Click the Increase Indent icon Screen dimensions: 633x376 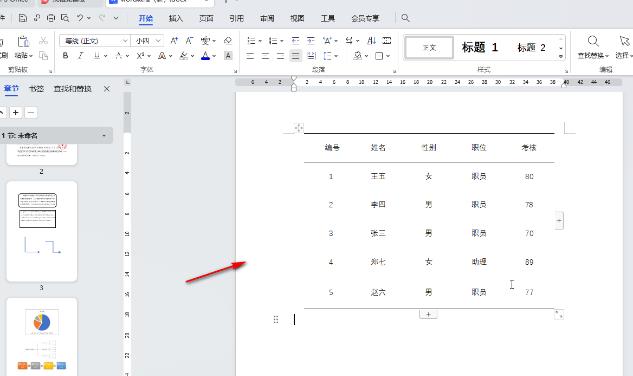310,40
